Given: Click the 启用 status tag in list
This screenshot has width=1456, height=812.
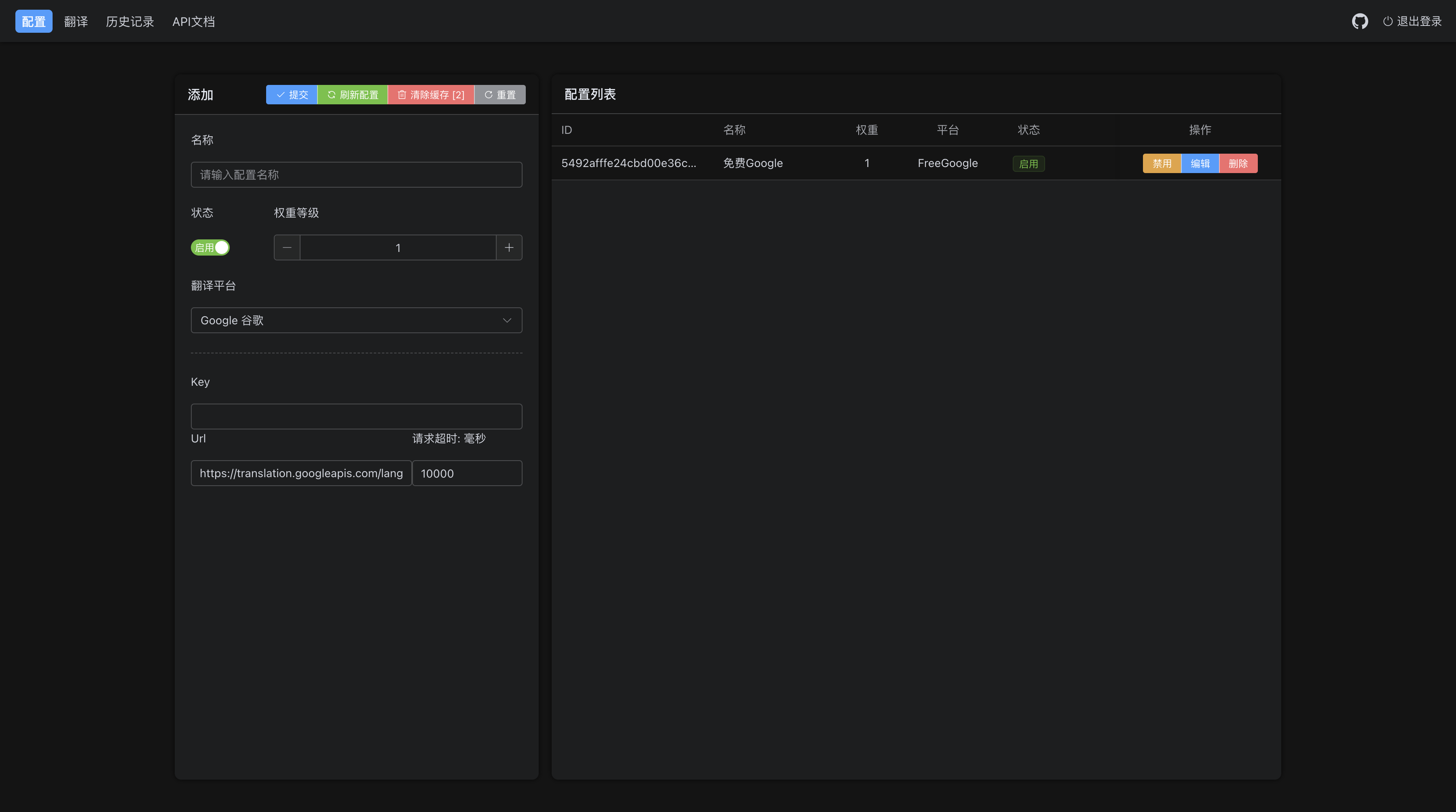Looking at the screenshot, I should [x=1028, y=163].
